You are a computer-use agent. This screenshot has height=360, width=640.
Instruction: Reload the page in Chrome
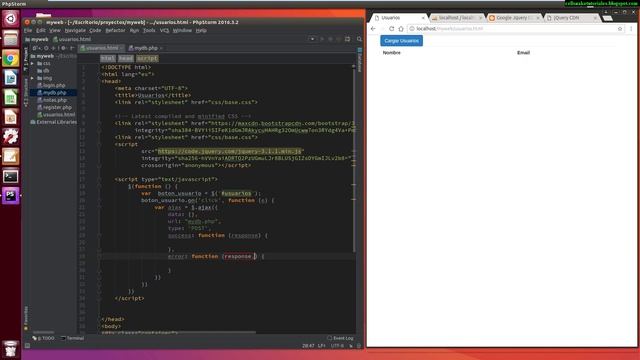[x=391, y=29]
